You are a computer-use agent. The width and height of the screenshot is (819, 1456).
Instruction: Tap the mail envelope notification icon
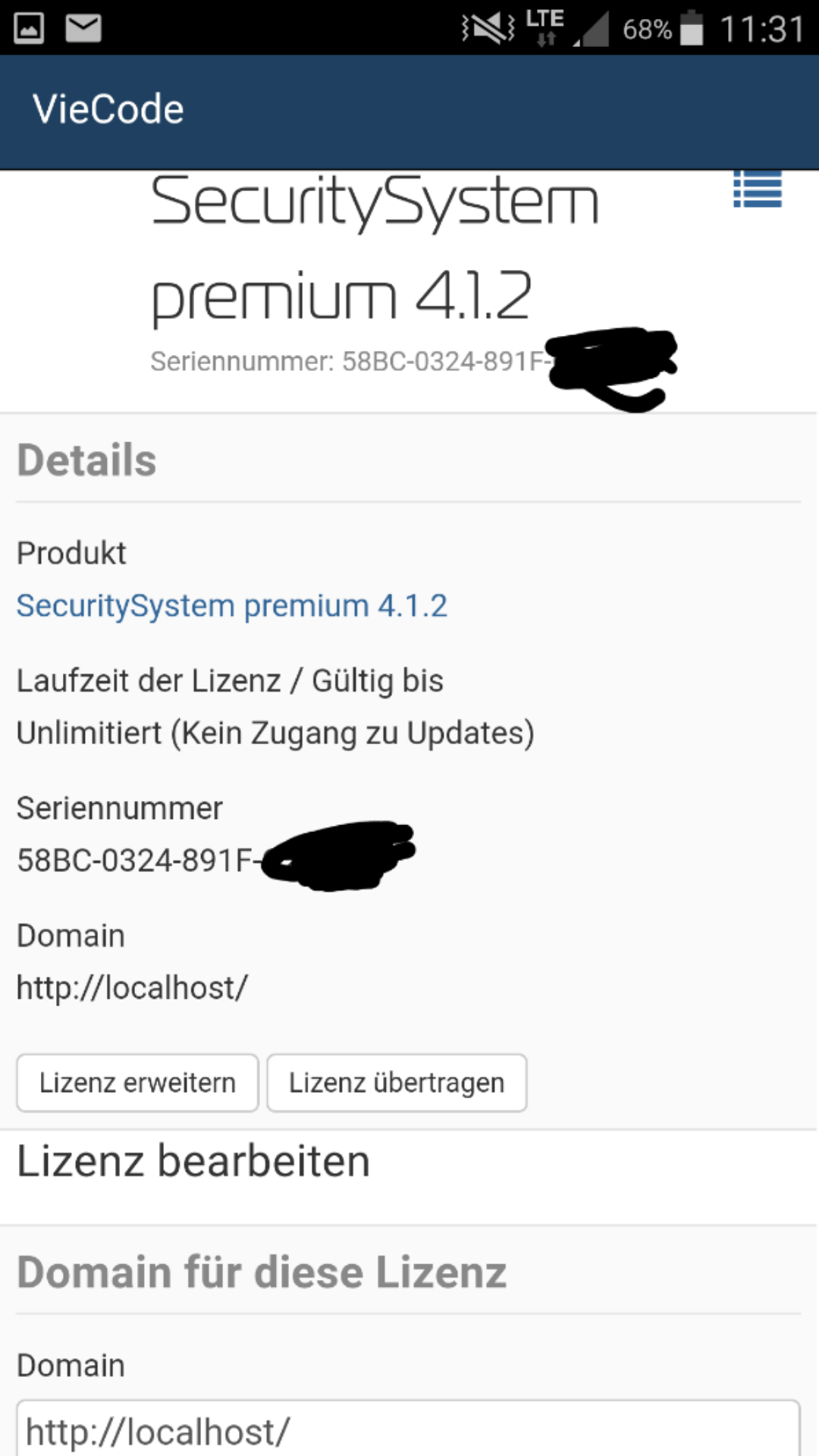tap(83, 29)
